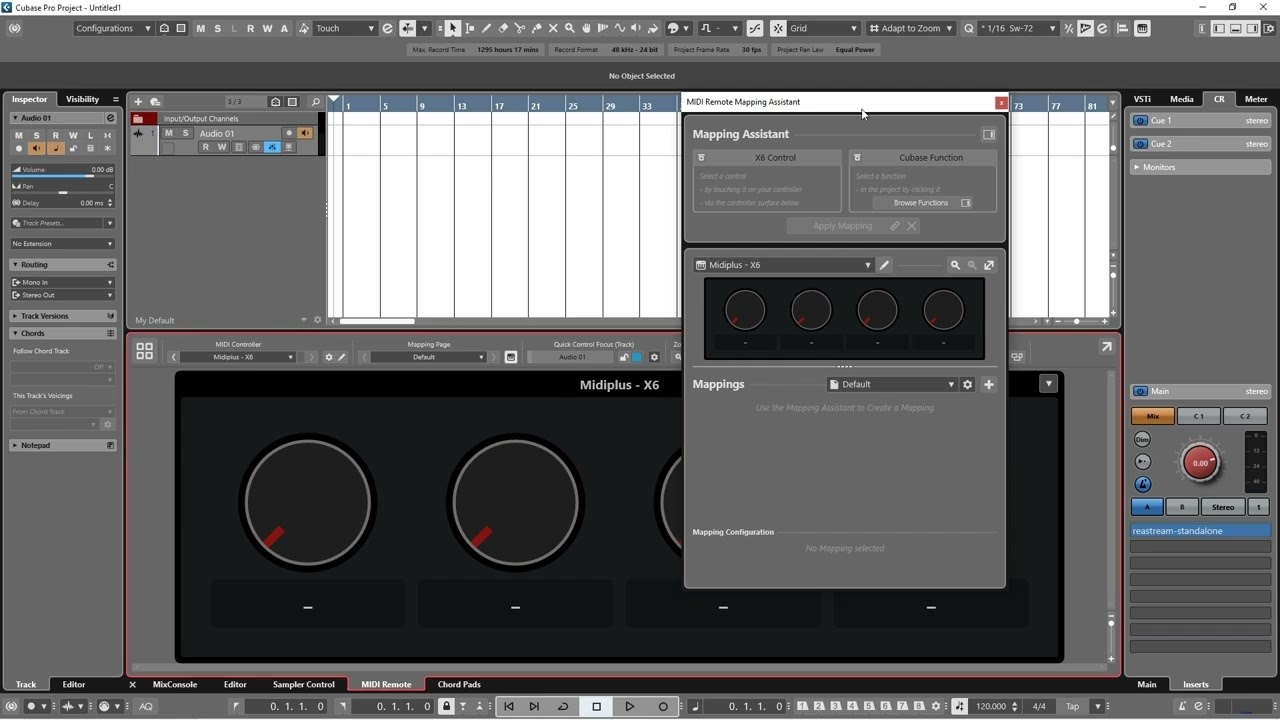Adjust the Control Room main level knob
The height and width of the screenshot is (720, 1280).
point(1200,463)
